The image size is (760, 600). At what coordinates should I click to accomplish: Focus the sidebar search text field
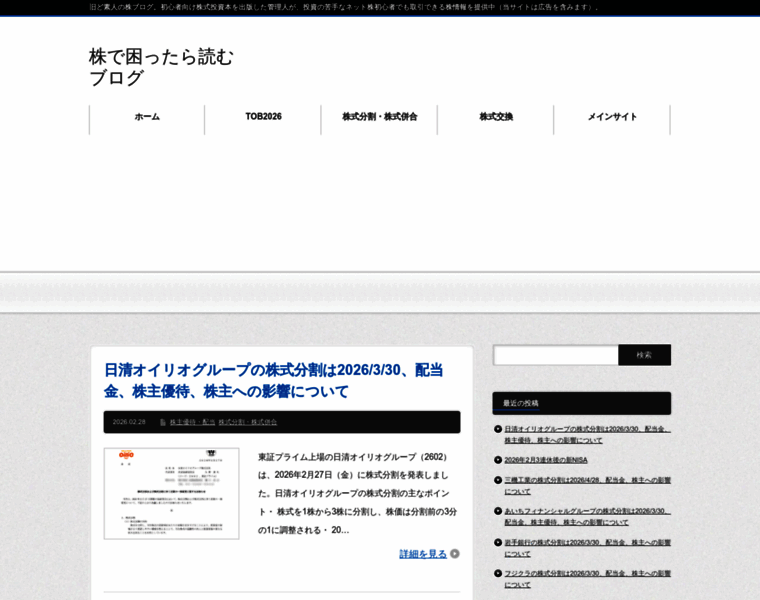[555, 355]
